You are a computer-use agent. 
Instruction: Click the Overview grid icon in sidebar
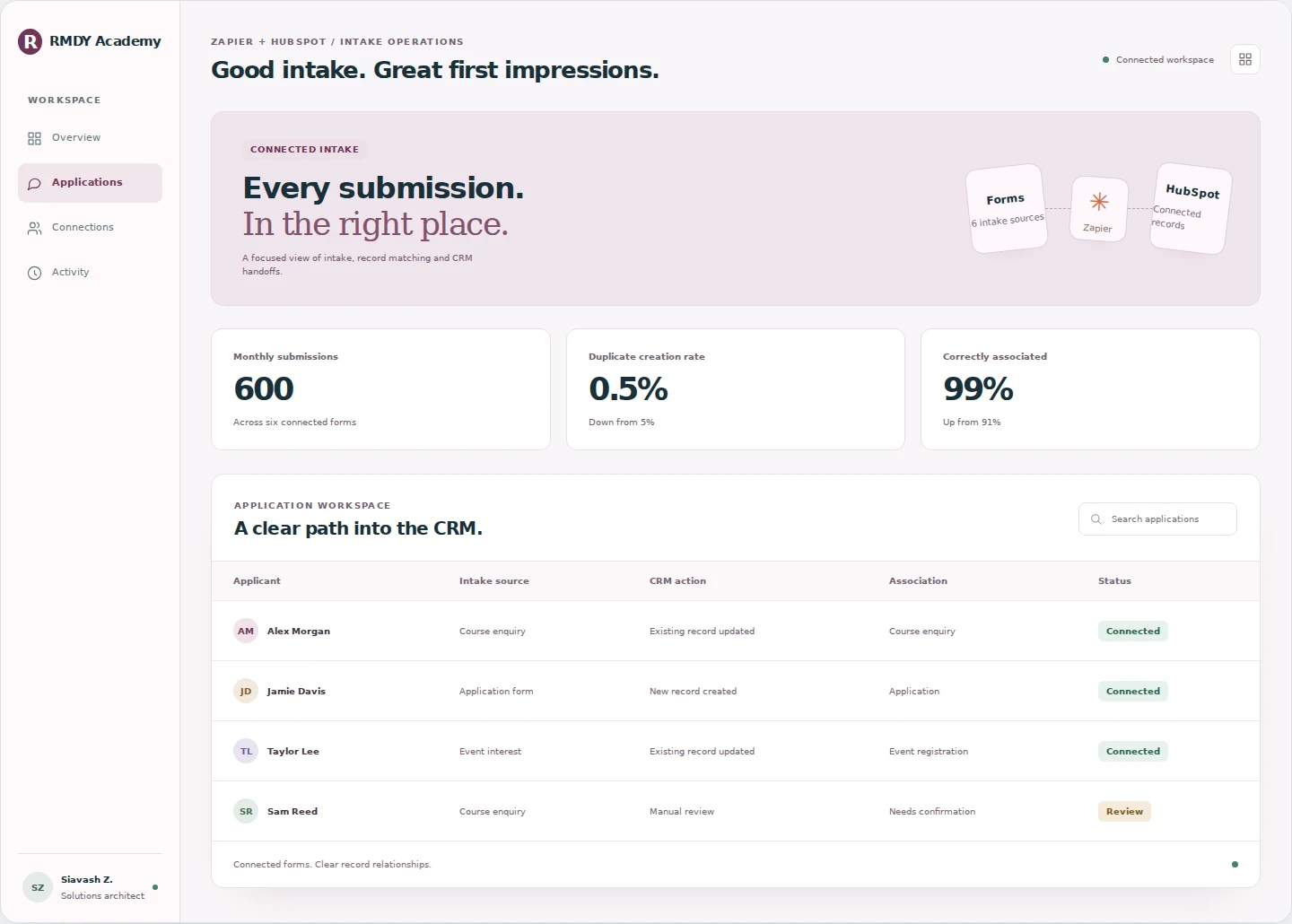[x=34, y=138]
